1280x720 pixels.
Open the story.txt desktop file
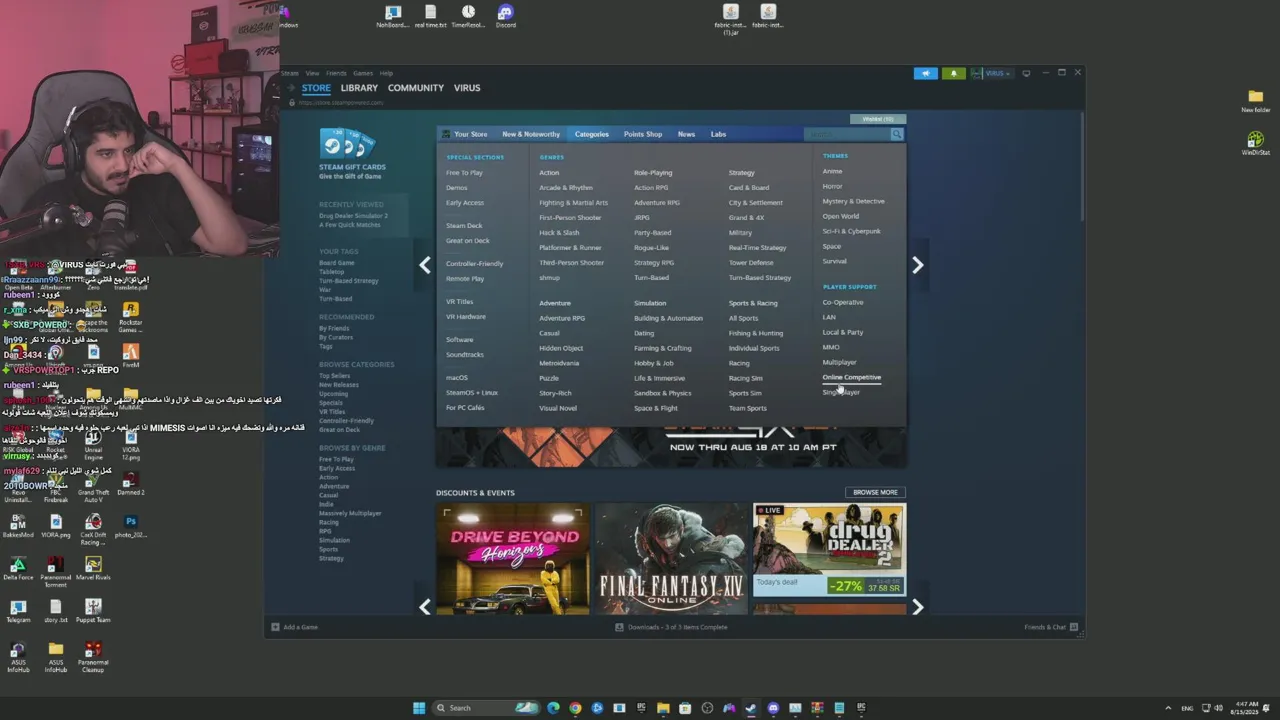(x=56, y=610)
